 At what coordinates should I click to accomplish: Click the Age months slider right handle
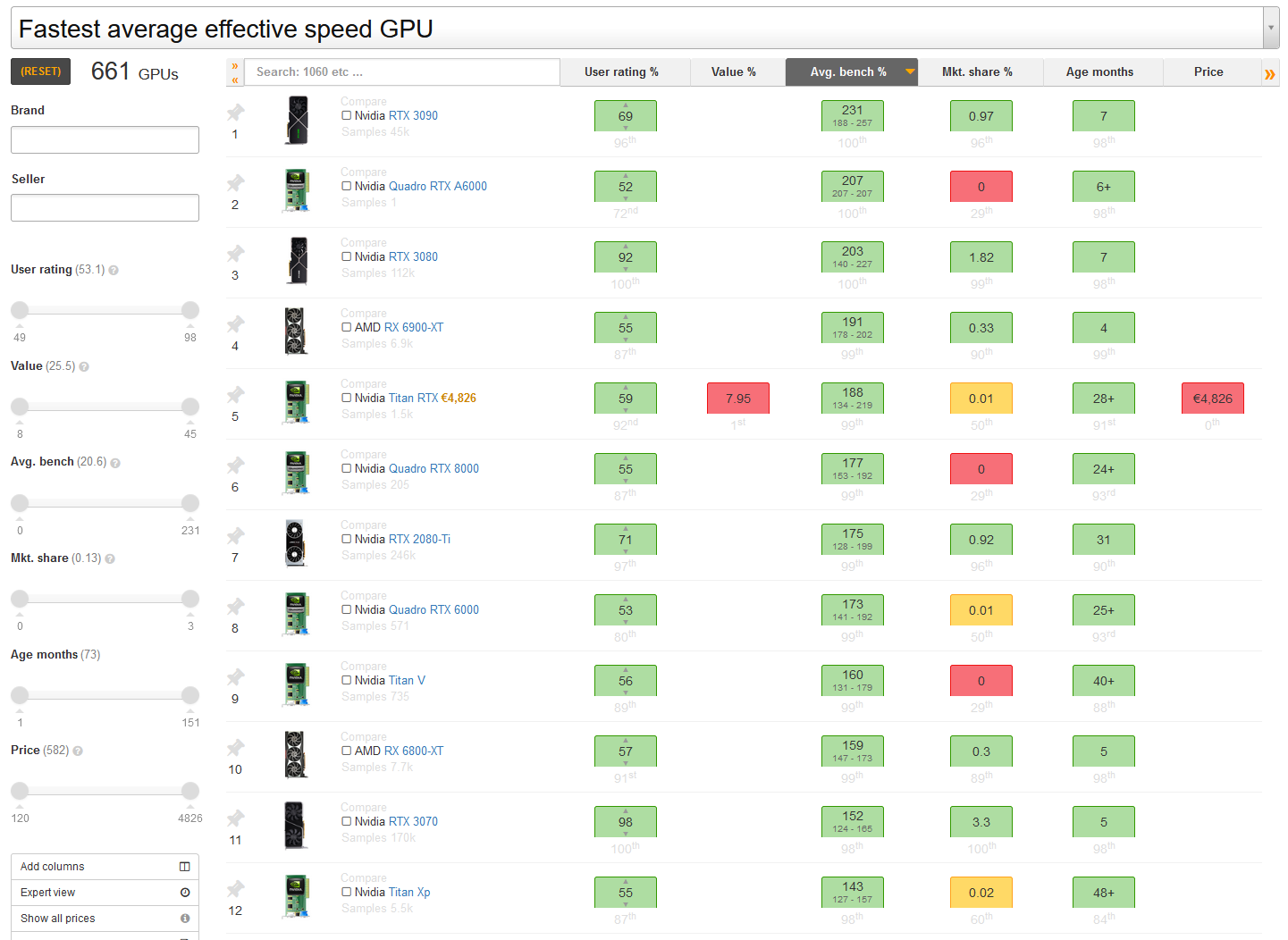190,695
